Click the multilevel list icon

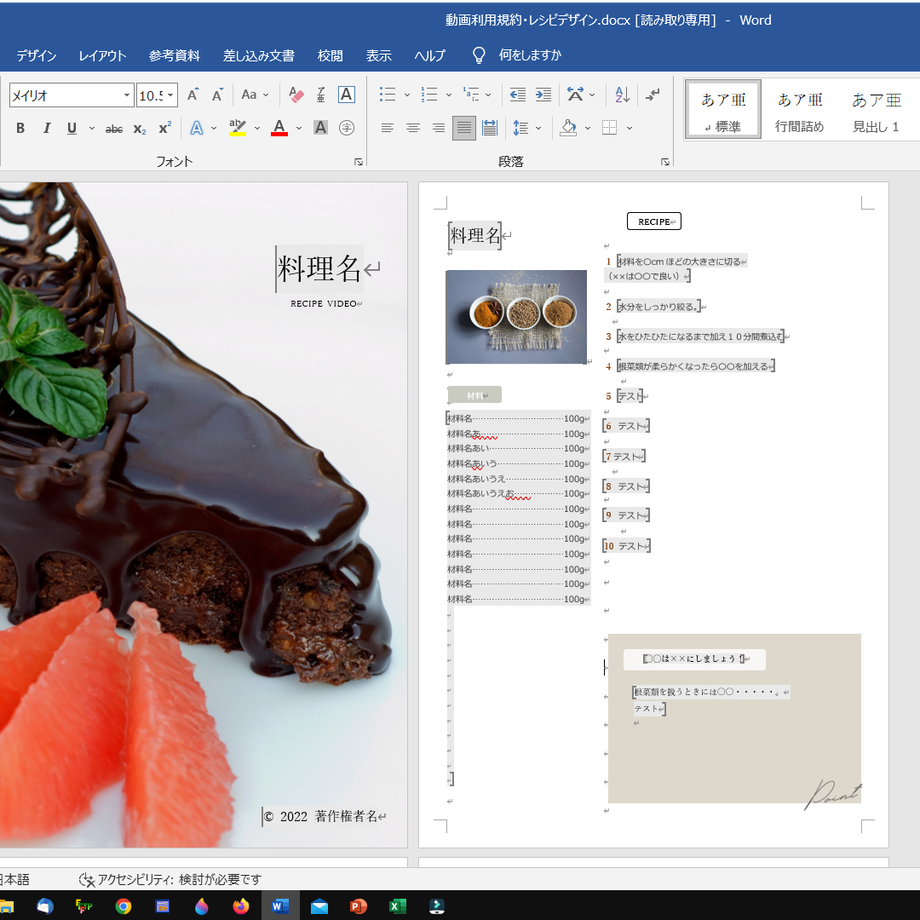tap(471, 94)
